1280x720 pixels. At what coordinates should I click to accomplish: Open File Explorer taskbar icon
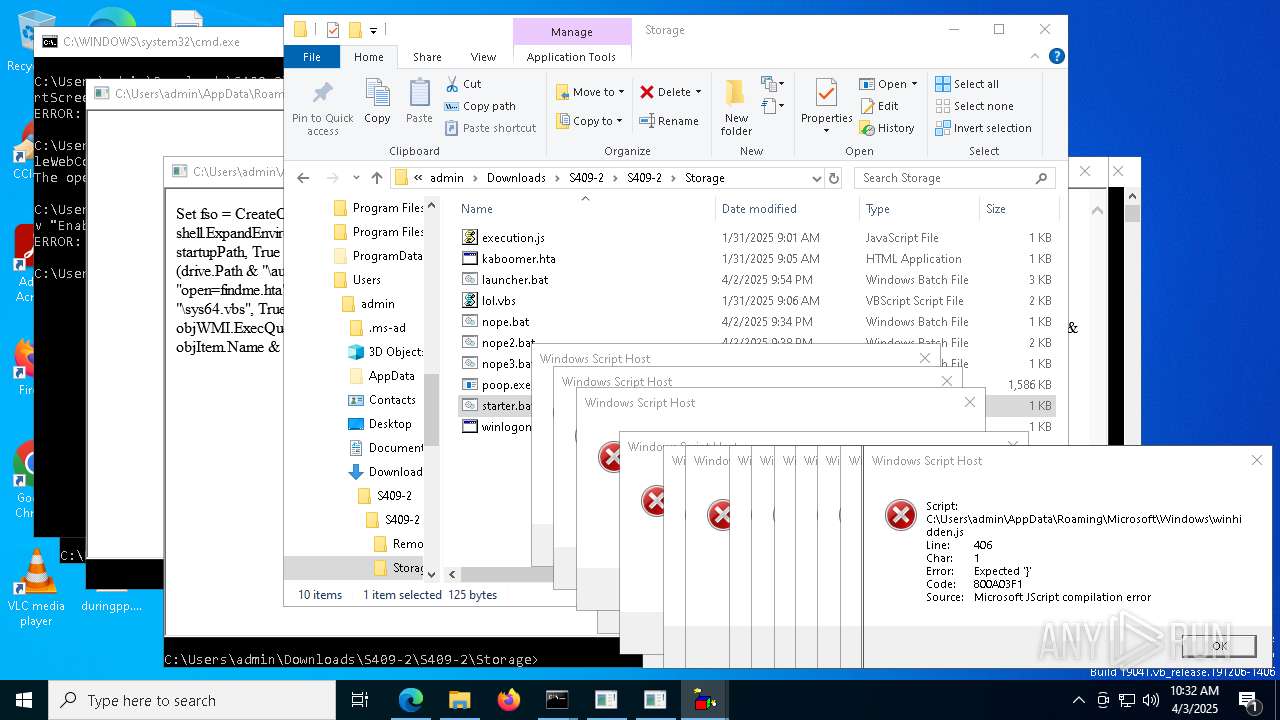point(460,700)
